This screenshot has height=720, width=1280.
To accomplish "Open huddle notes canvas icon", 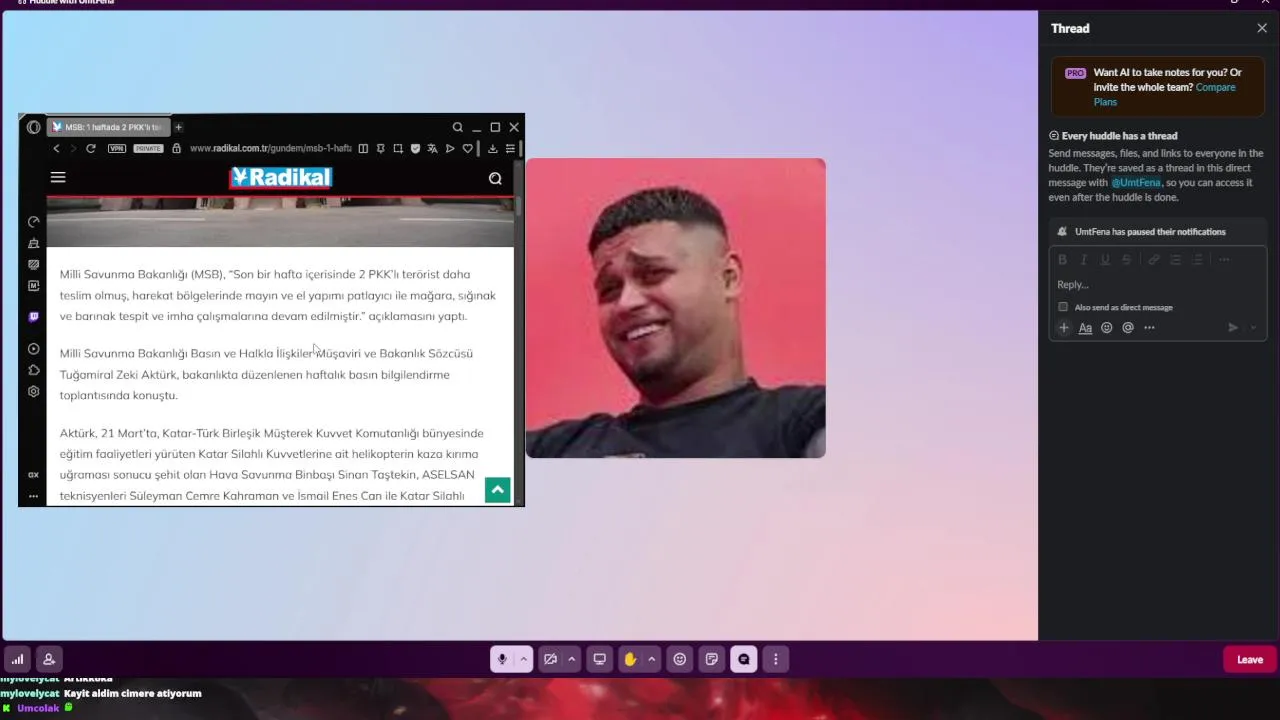I will pos(712,659).
